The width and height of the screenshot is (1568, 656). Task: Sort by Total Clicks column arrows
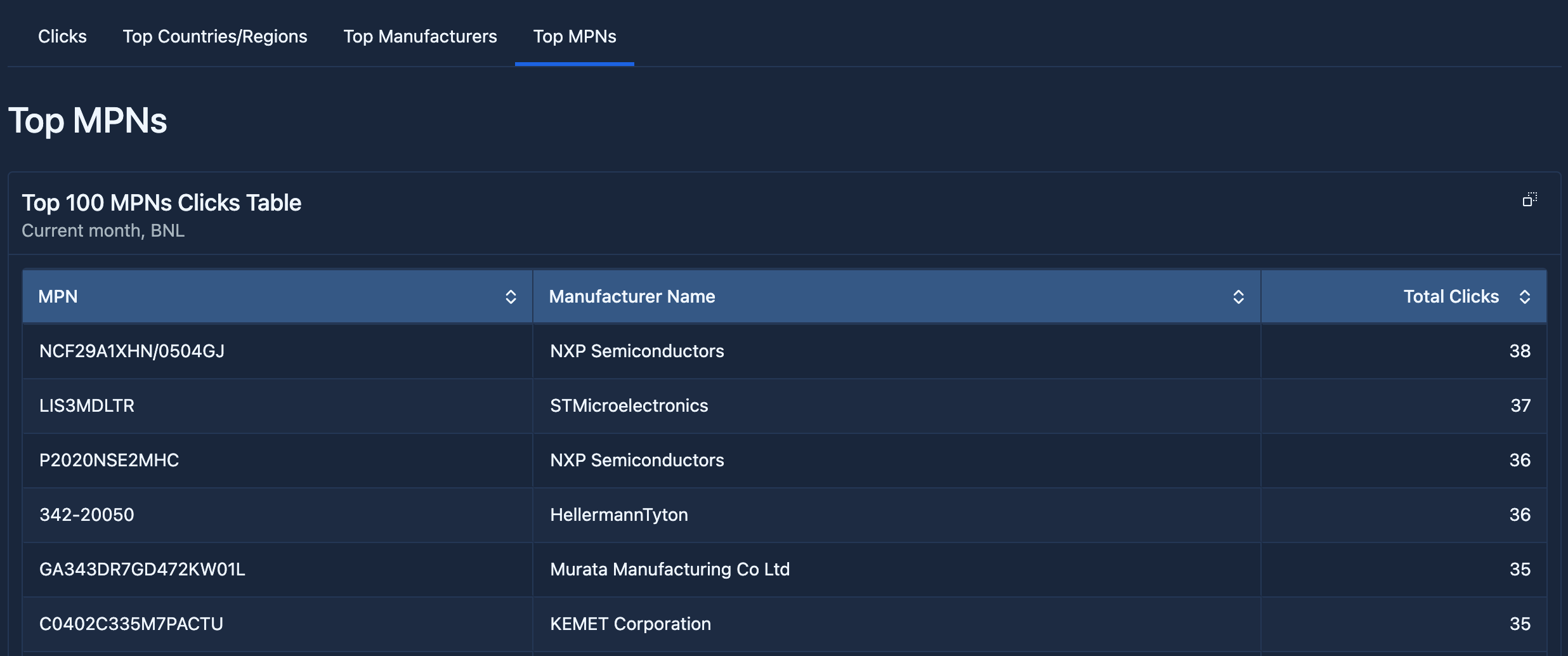[x=1525, y=297]
